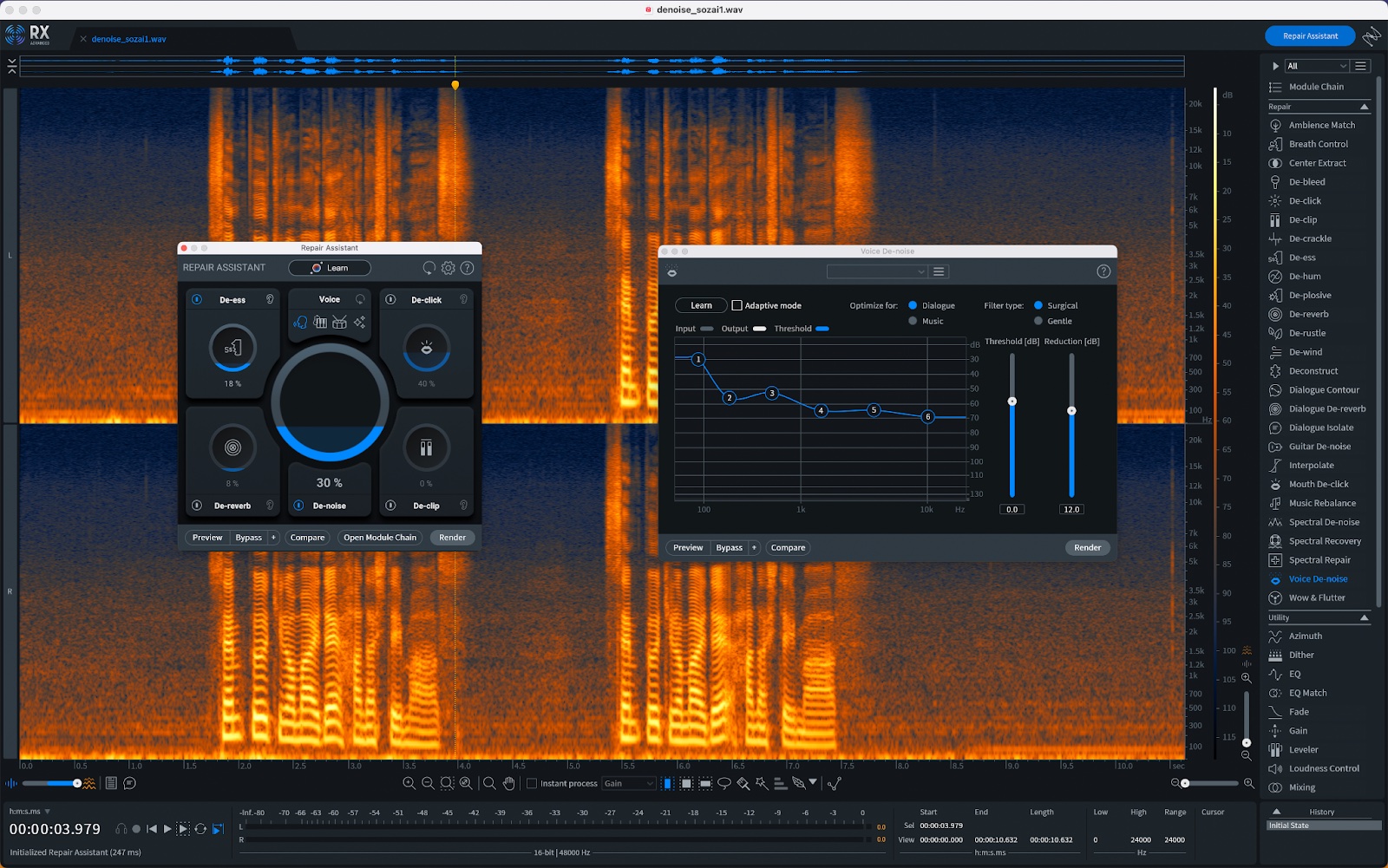Enable Instant process checkbox
The image size is (1388, 868).
click(x=532, y=783)
